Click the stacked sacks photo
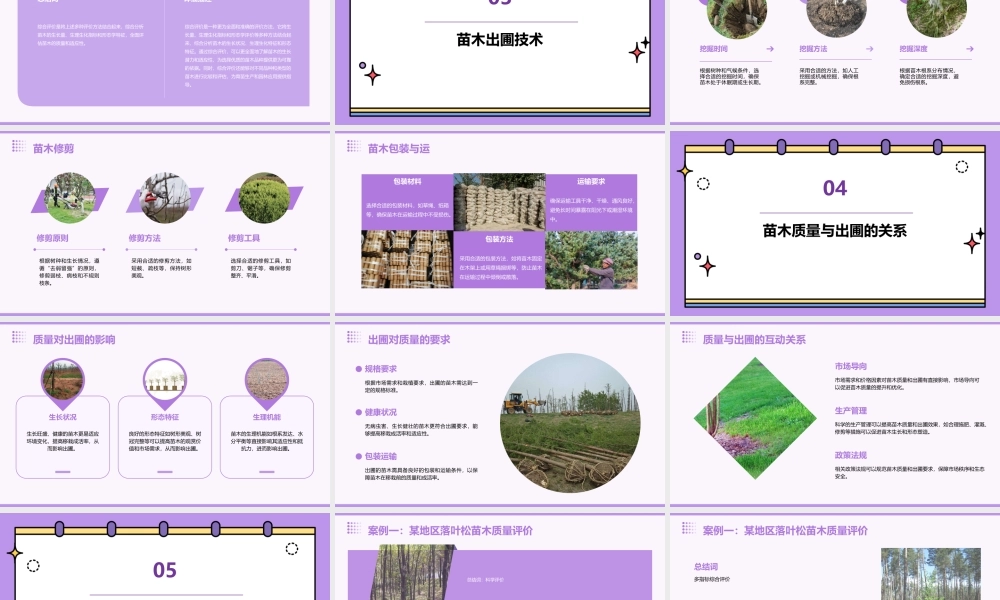Viewport: 1000px width, 600px height. tap(499, 201)
